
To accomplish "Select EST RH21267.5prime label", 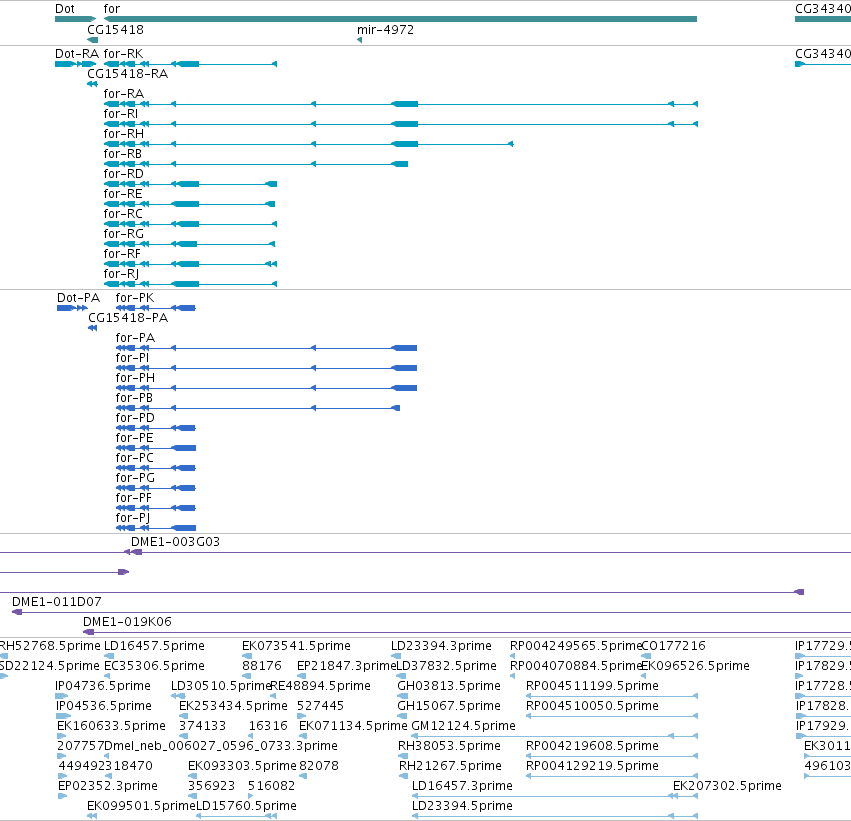I will [x=450, y=767].
